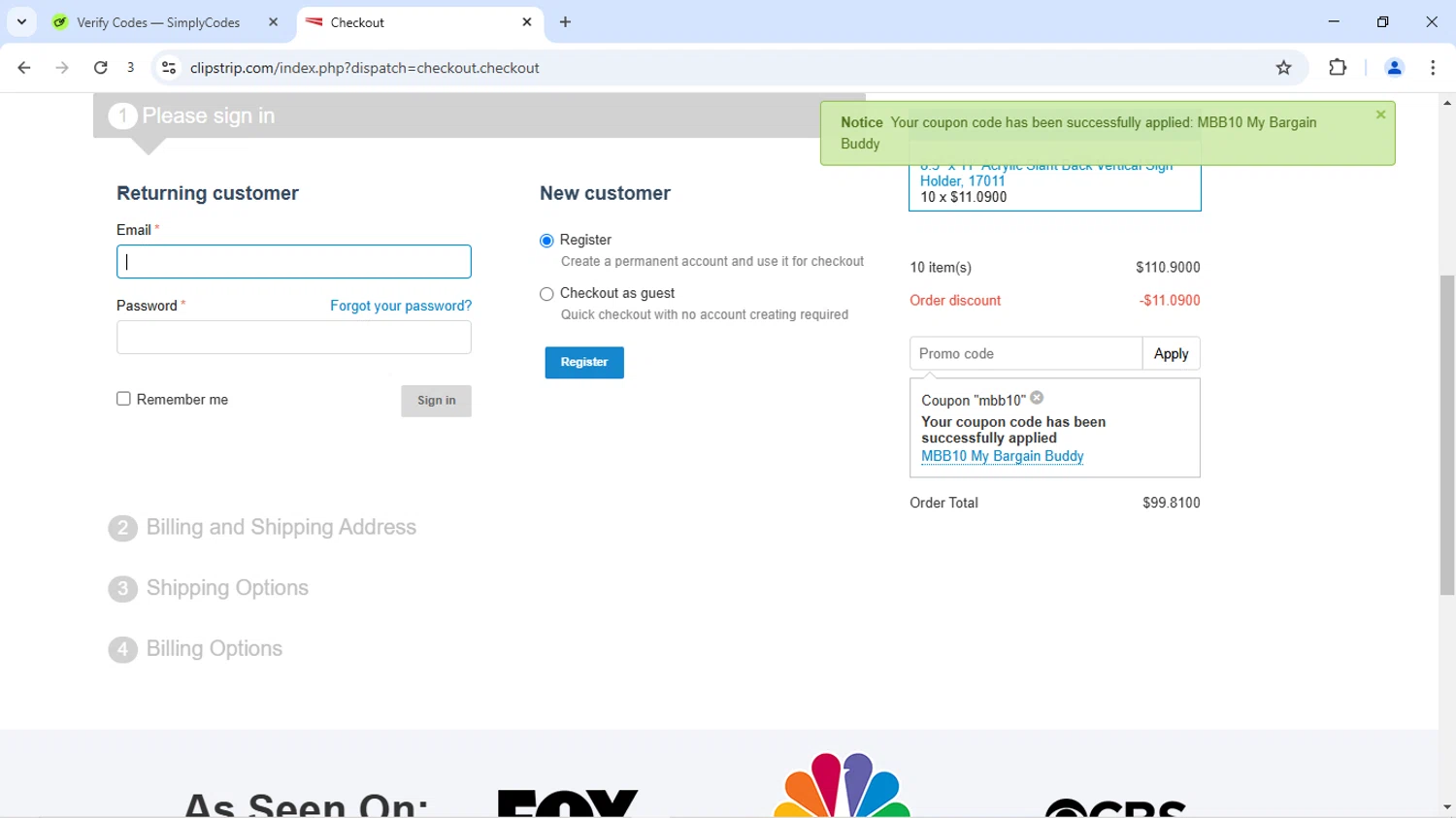Click the scrollbar down arrow

click(1447, 807)
